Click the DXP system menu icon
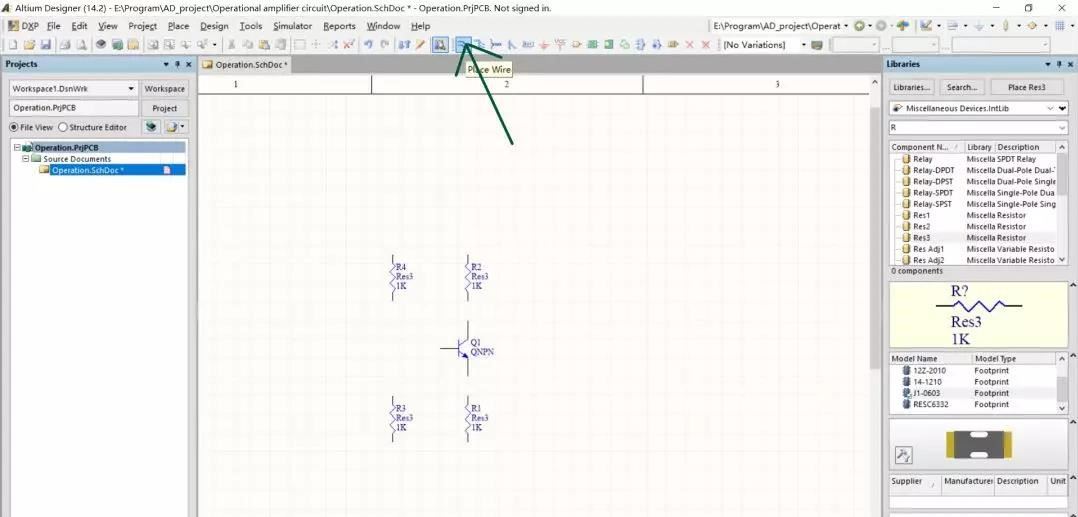This screenshot has height=517, width=1078. coord(25,26)
